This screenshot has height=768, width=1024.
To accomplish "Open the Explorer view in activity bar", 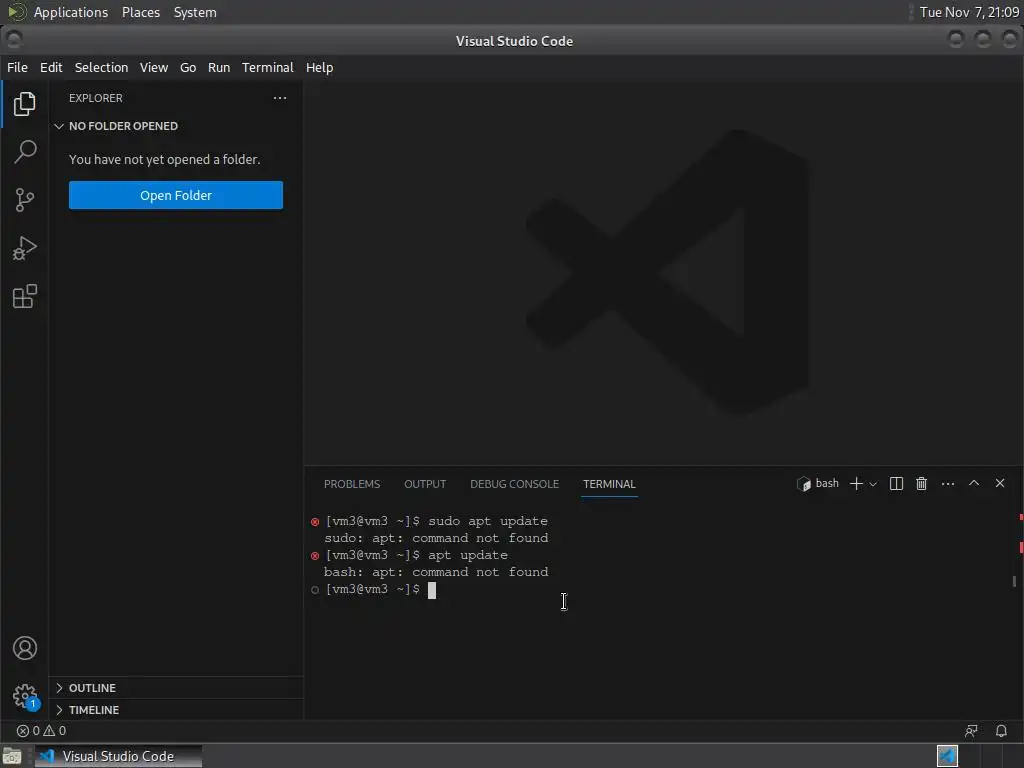I will [x=24, y=104].
